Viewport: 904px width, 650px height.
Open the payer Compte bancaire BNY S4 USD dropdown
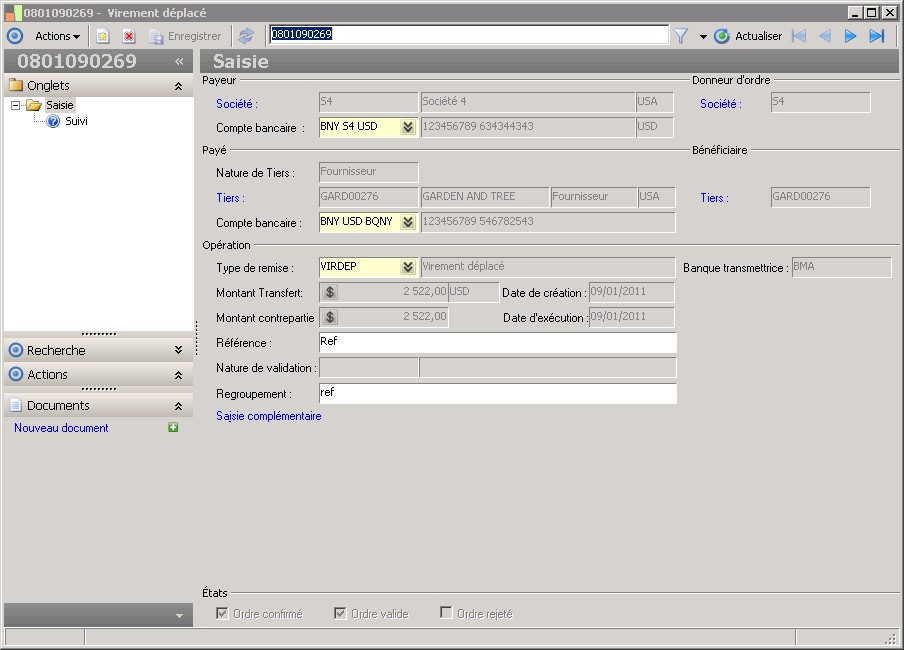[407, 128]
